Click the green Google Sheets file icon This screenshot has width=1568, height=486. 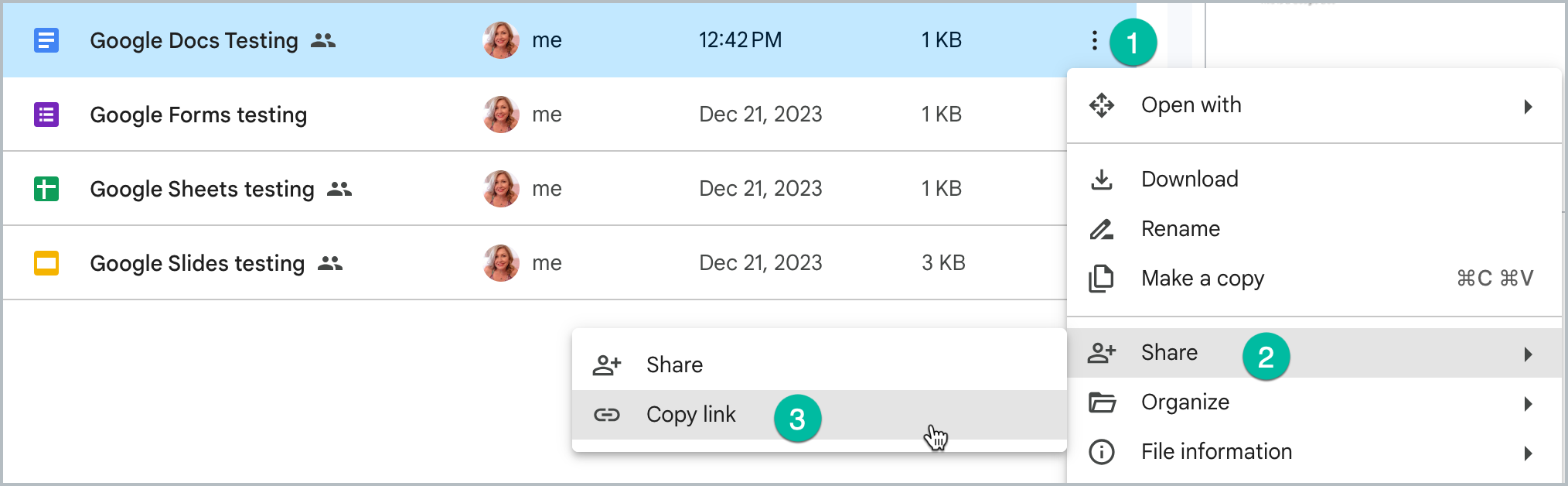(46, 189)
